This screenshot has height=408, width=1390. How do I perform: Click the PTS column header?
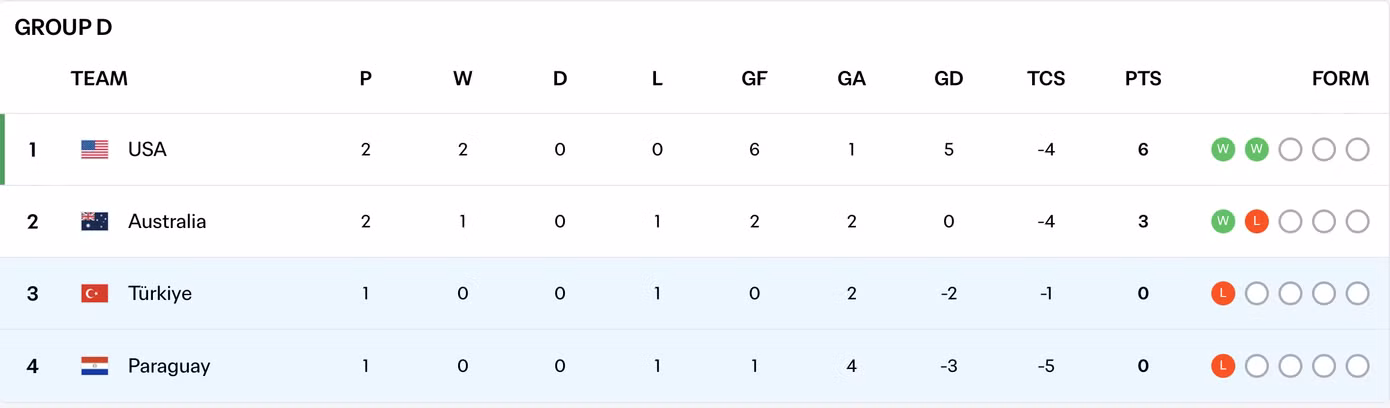pos(1143,78)
